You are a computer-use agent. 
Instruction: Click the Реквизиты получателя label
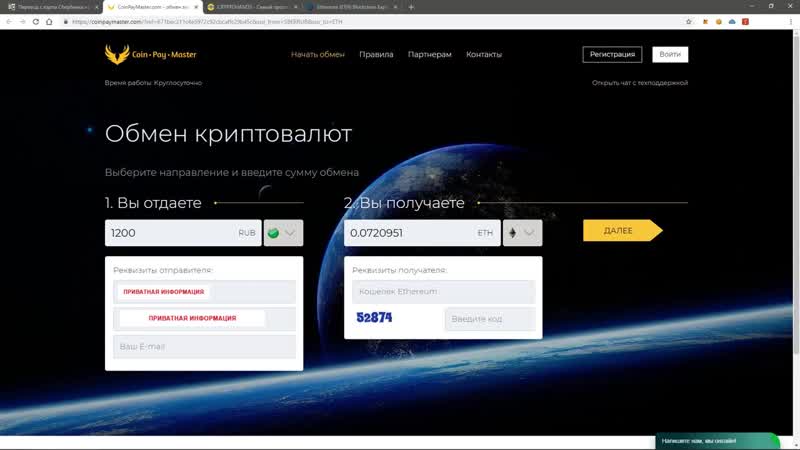tap(399, 270)
